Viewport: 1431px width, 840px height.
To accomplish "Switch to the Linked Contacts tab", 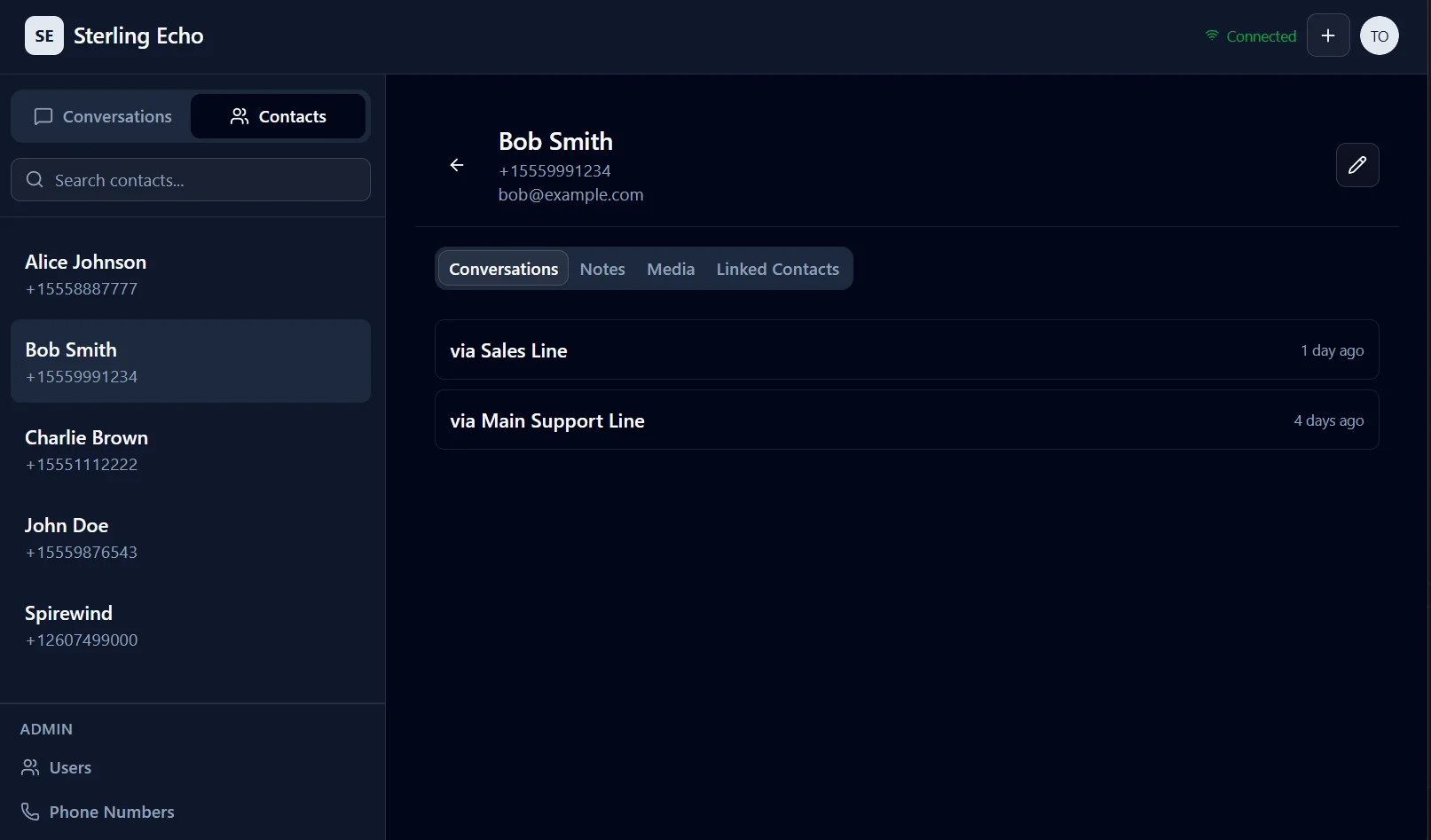I will 777,268.
